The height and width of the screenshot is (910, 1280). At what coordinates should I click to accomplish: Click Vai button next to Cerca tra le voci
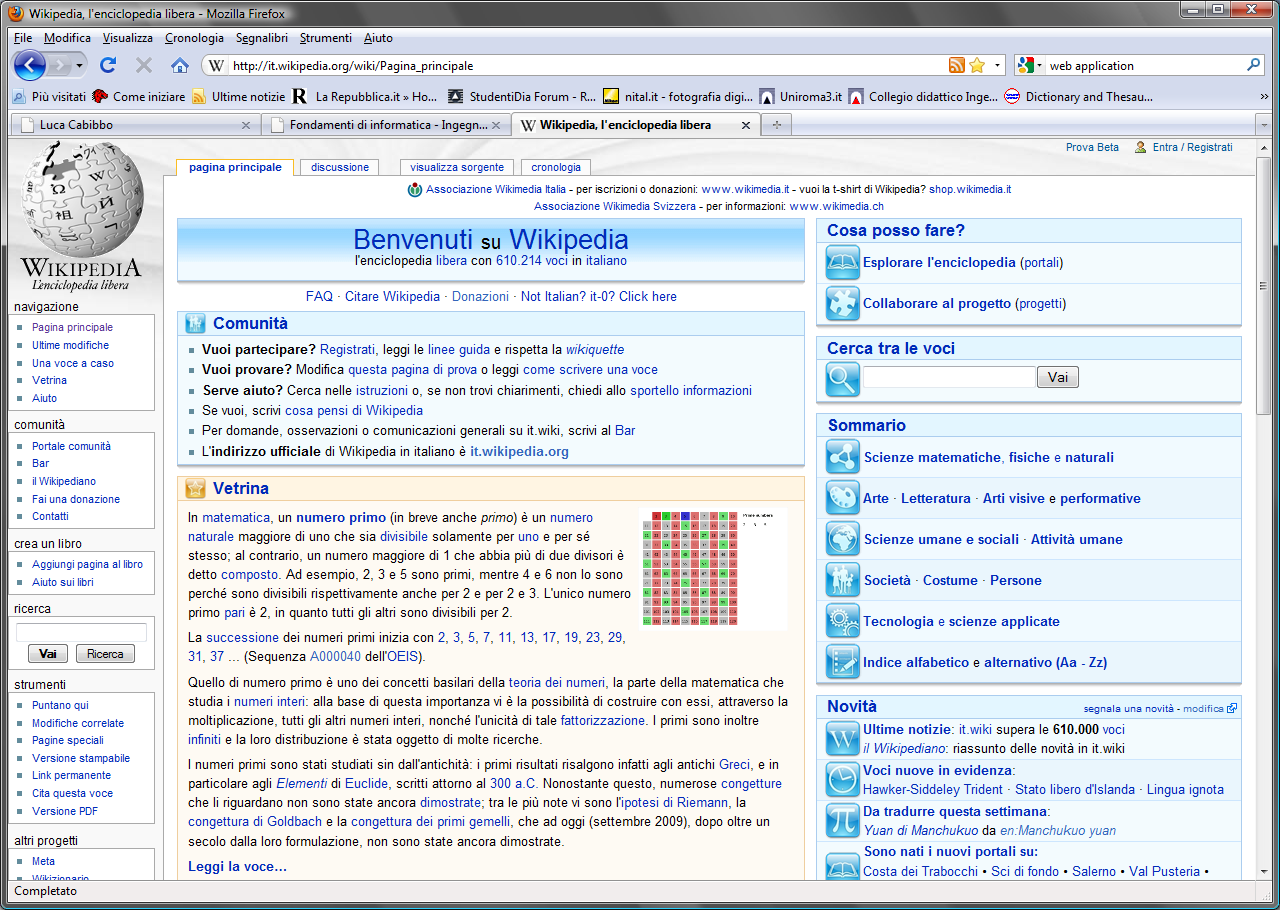(1058, 377)
